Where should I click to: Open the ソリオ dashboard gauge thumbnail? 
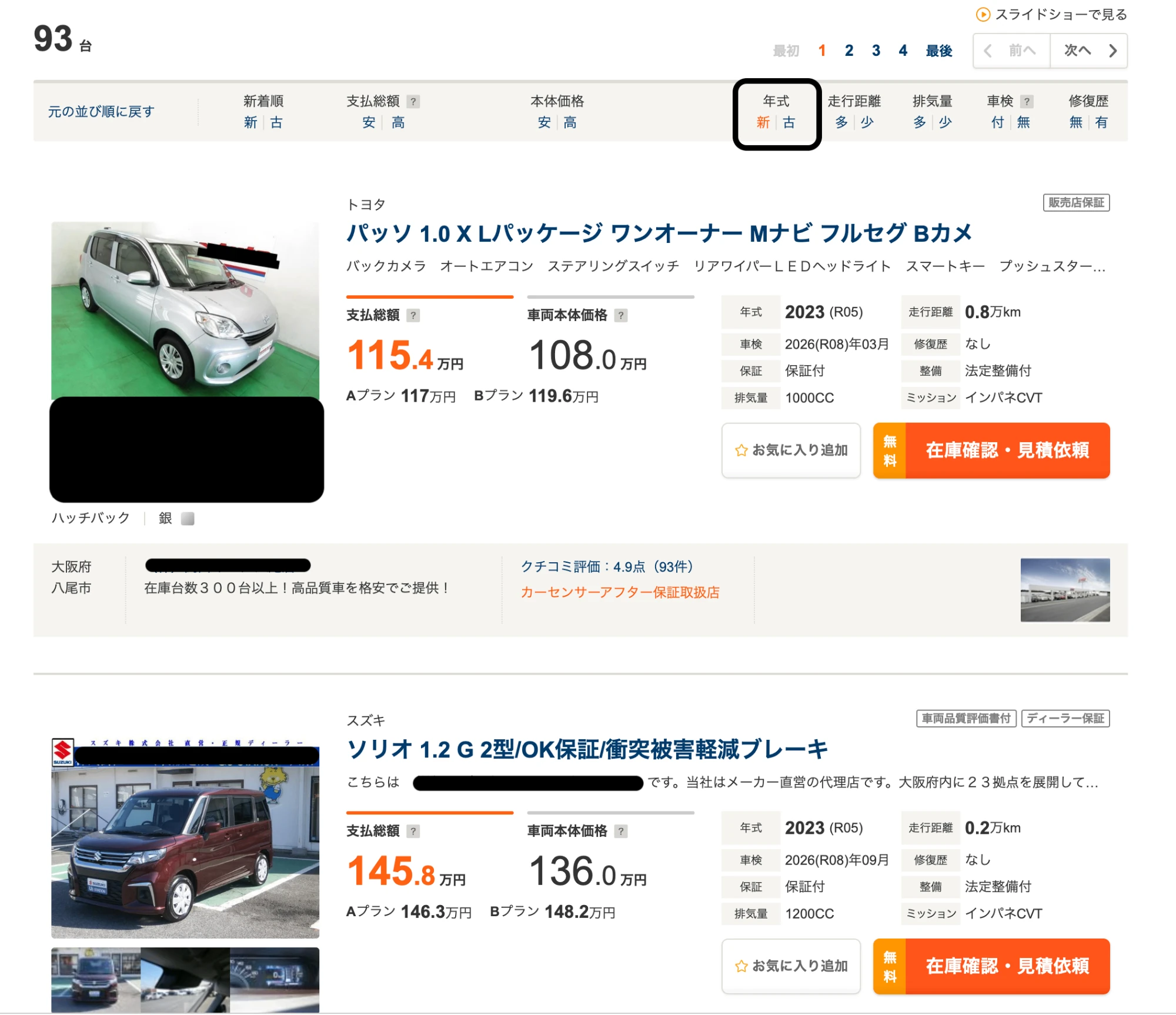275,980
